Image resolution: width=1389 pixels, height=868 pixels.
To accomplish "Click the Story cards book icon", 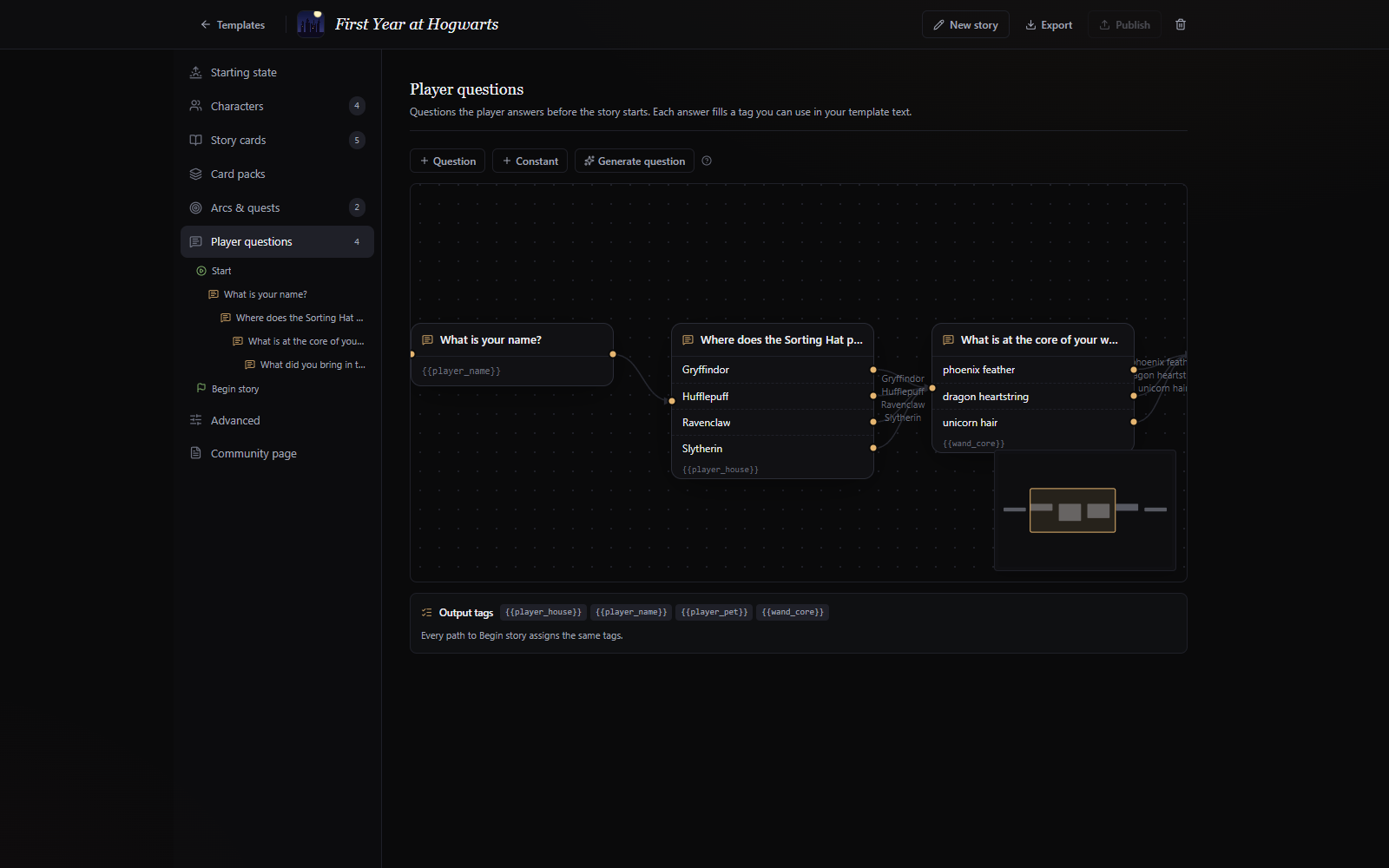I will (195, 140).
